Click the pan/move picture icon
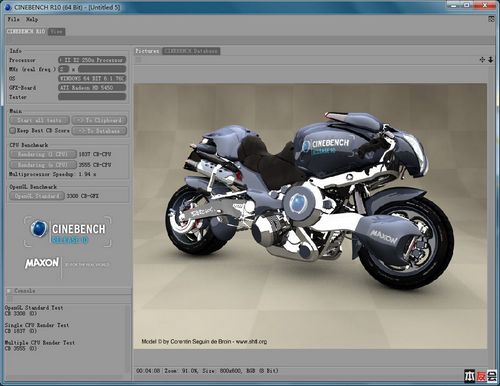Viewport: 500px width, 386px height. click(482, 60)
